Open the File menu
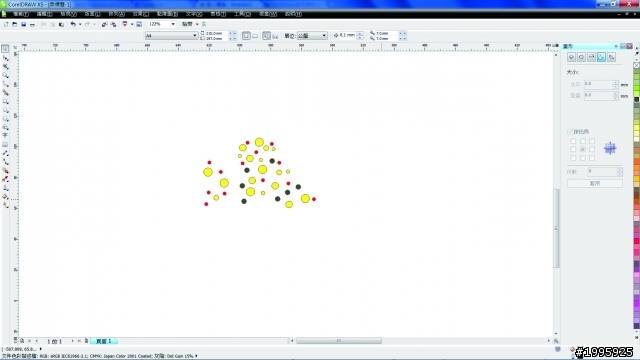The image size is (640, 360). click(20, 14)
